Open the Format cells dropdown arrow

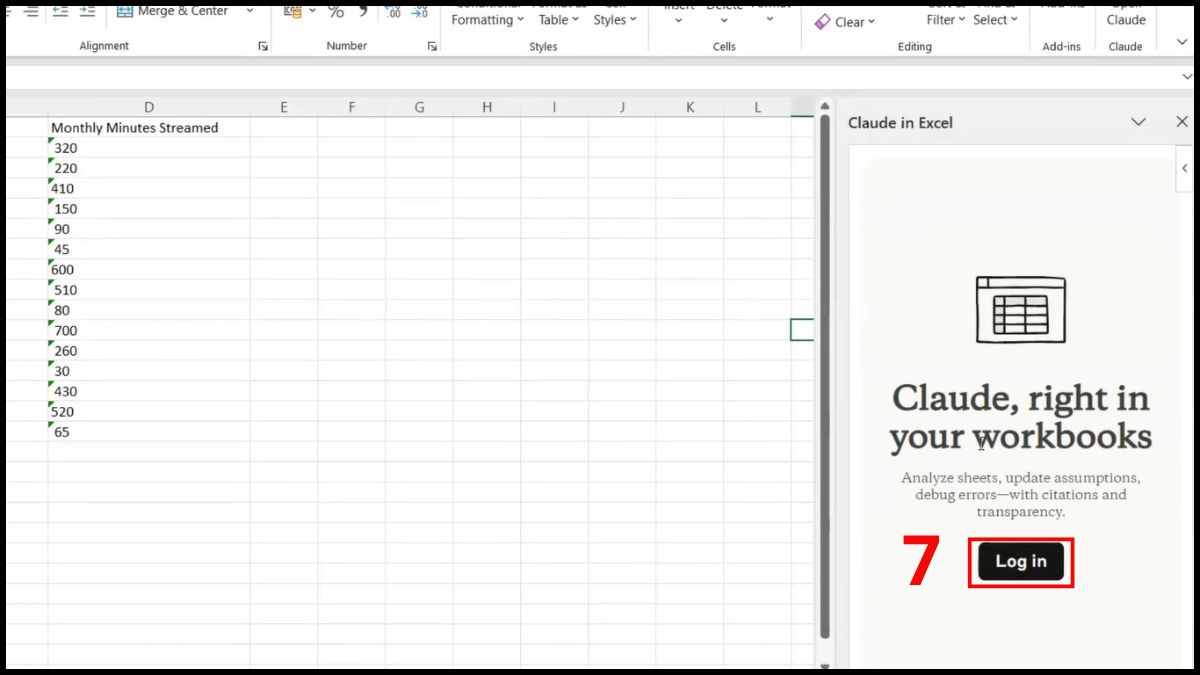click(x=770, y=19)
